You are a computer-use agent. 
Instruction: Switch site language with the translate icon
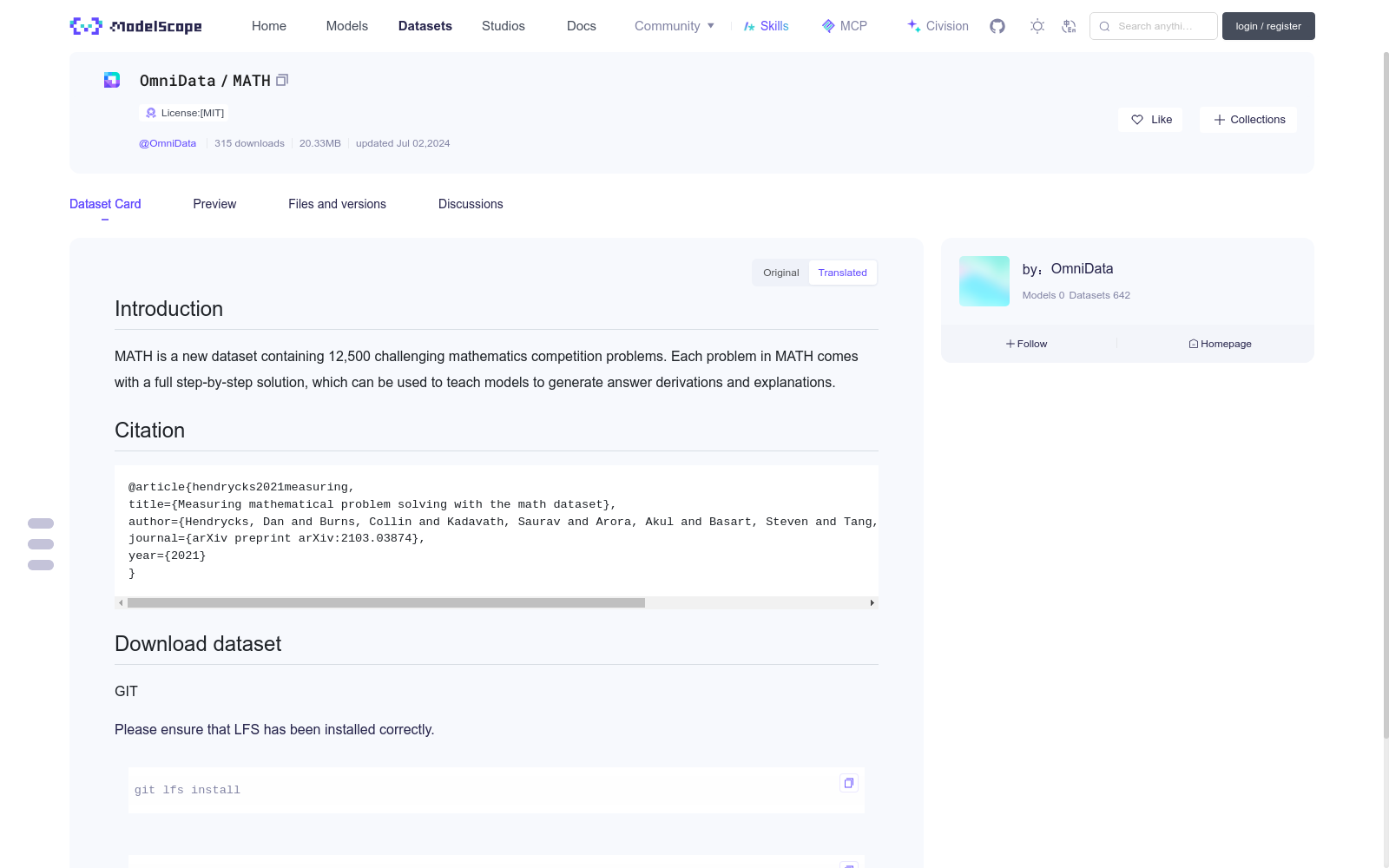point(1069,26)
